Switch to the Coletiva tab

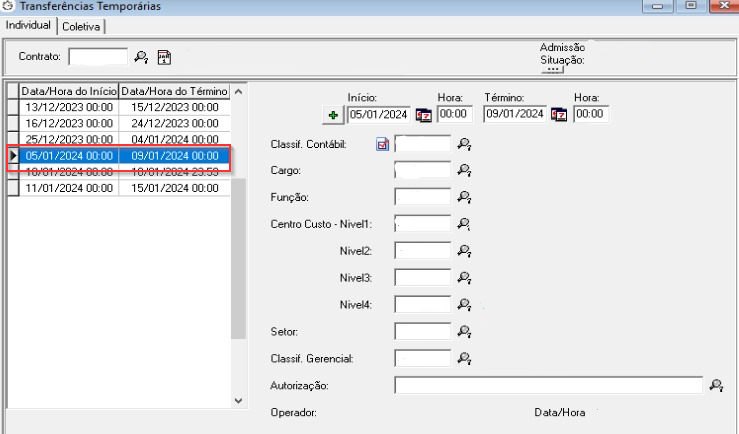click(x=81, y=27)
